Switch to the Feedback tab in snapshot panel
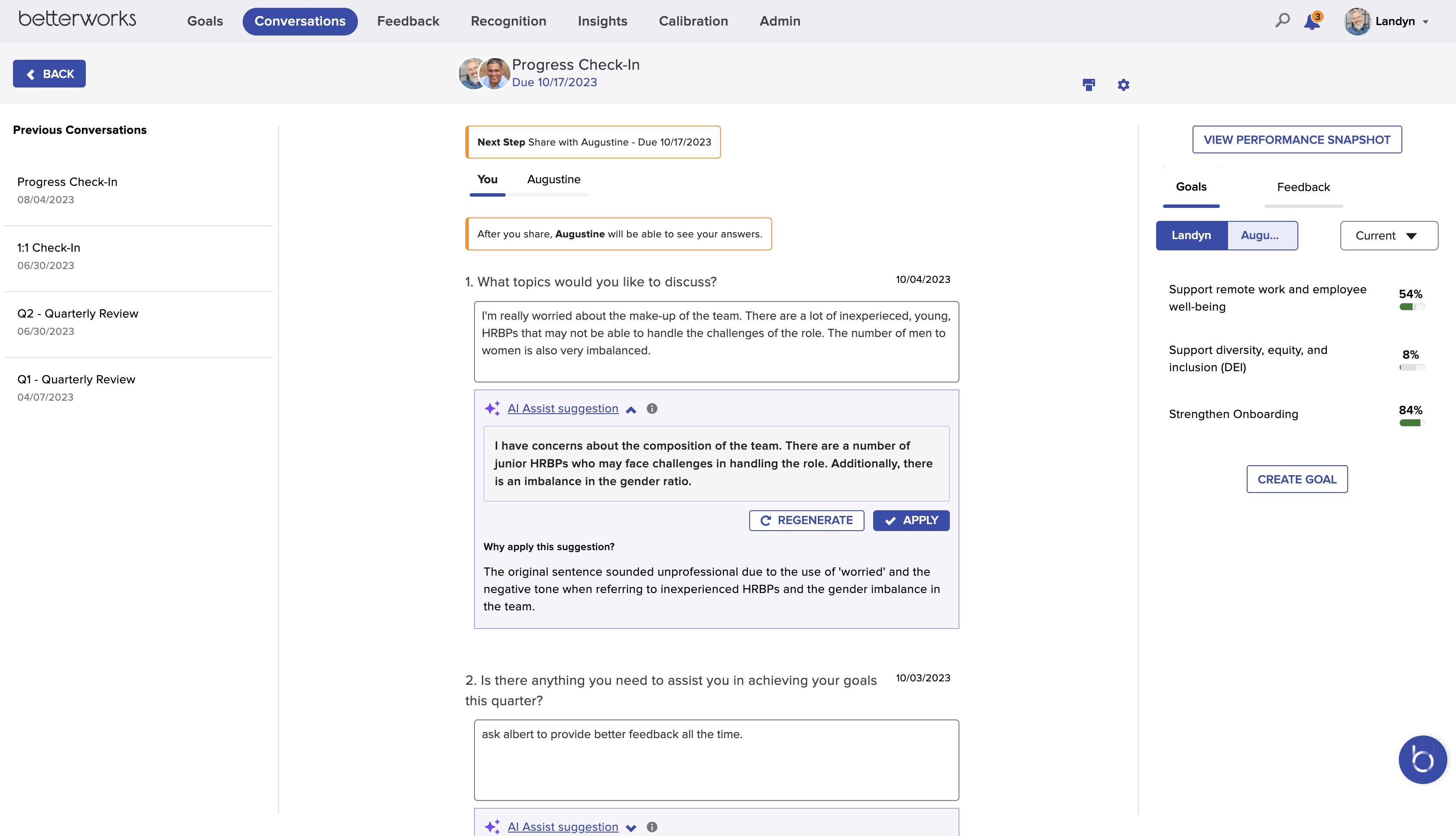This screenshot has width=1456, height=836. coord(1303,187)
